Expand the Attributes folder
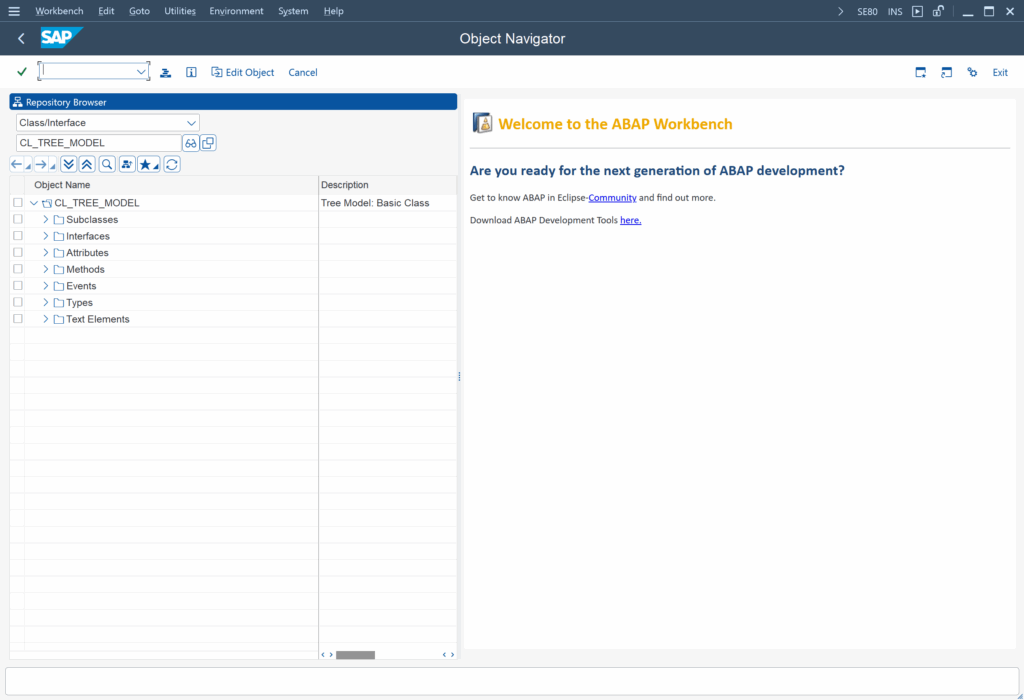This screenshot has width=1024, height=700. coord(46,252)
